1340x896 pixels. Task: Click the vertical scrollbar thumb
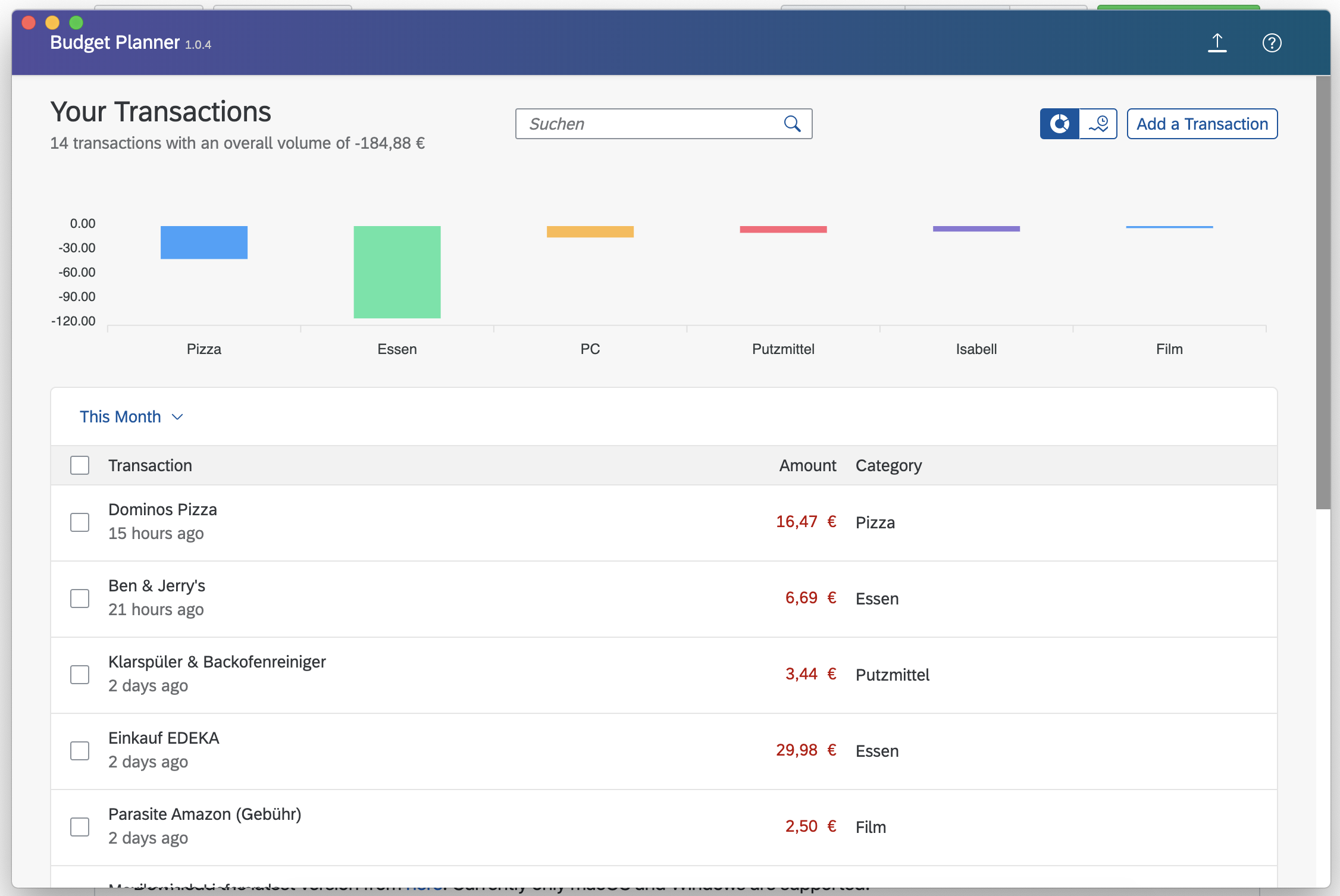pyautogui.click(x=1323, y=292)
